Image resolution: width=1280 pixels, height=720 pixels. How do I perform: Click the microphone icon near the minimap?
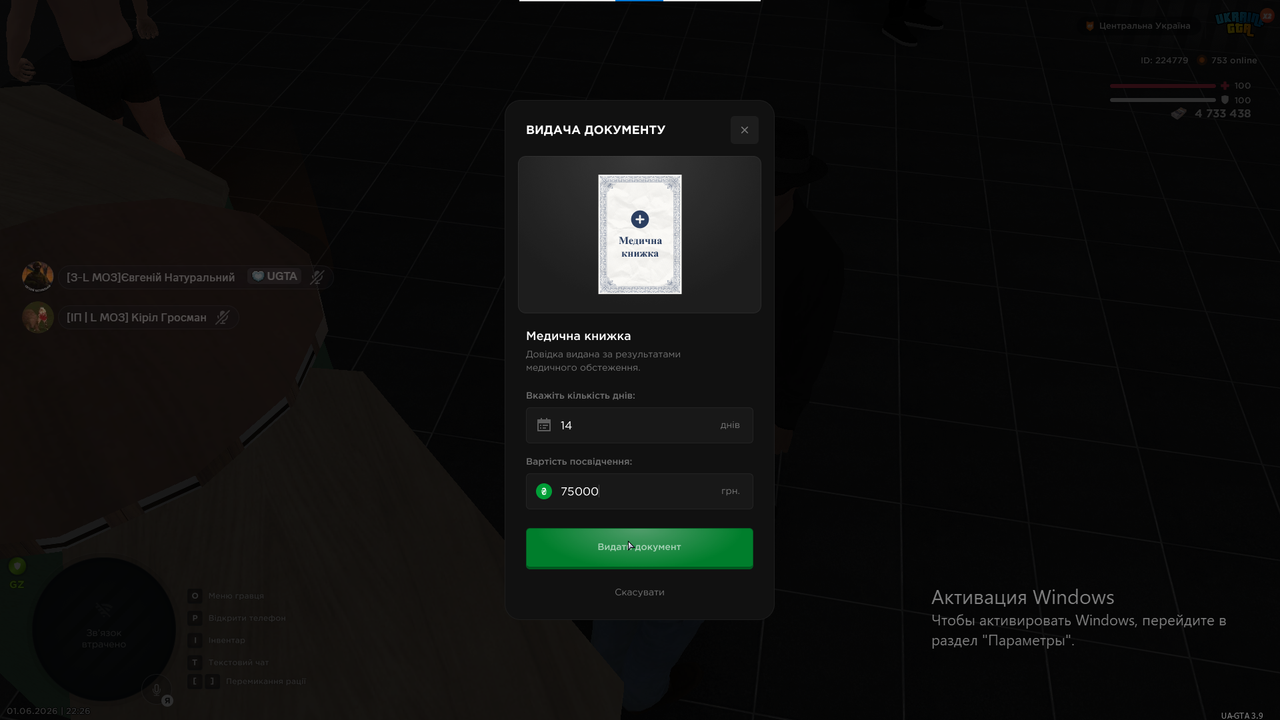click(x=156, y=689)
